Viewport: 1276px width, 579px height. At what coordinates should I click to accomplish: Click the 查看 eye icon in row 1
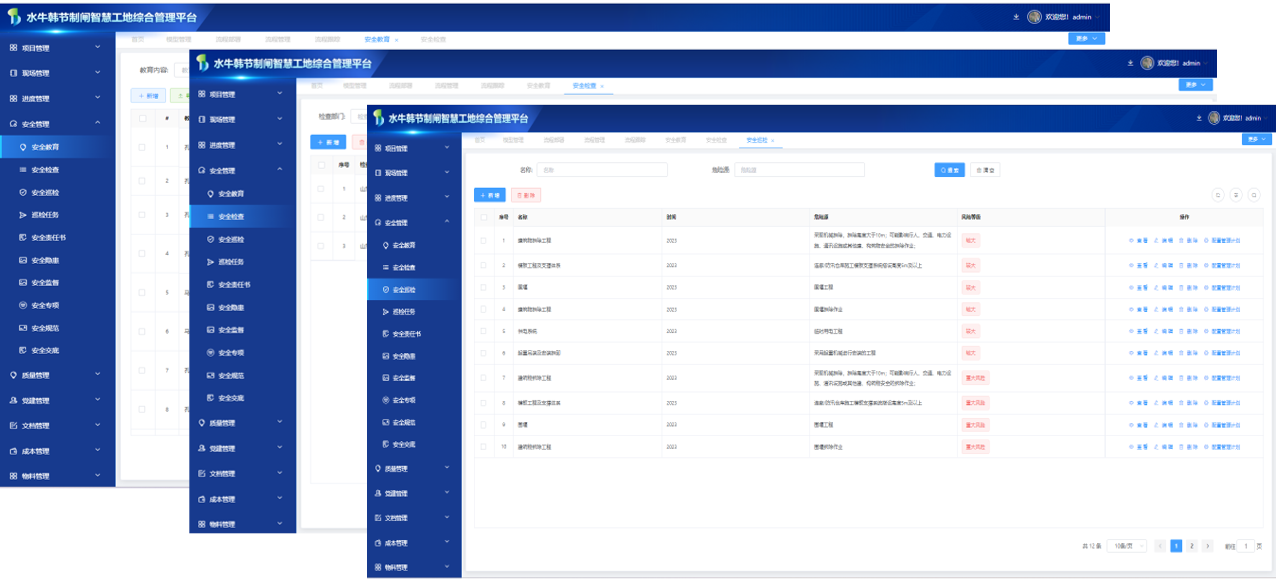pyautogui.click(x=1132, y=240)
